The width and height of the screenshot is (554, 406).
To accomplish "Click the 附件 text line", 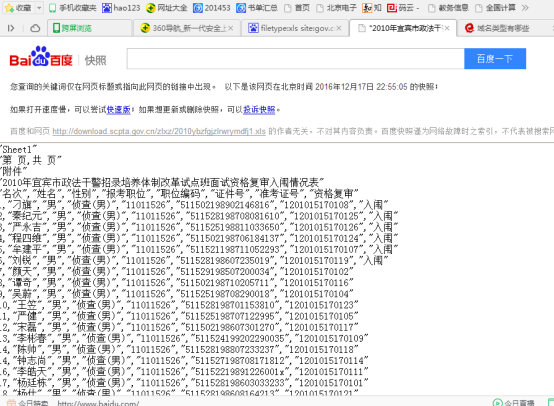I will 14,172.
